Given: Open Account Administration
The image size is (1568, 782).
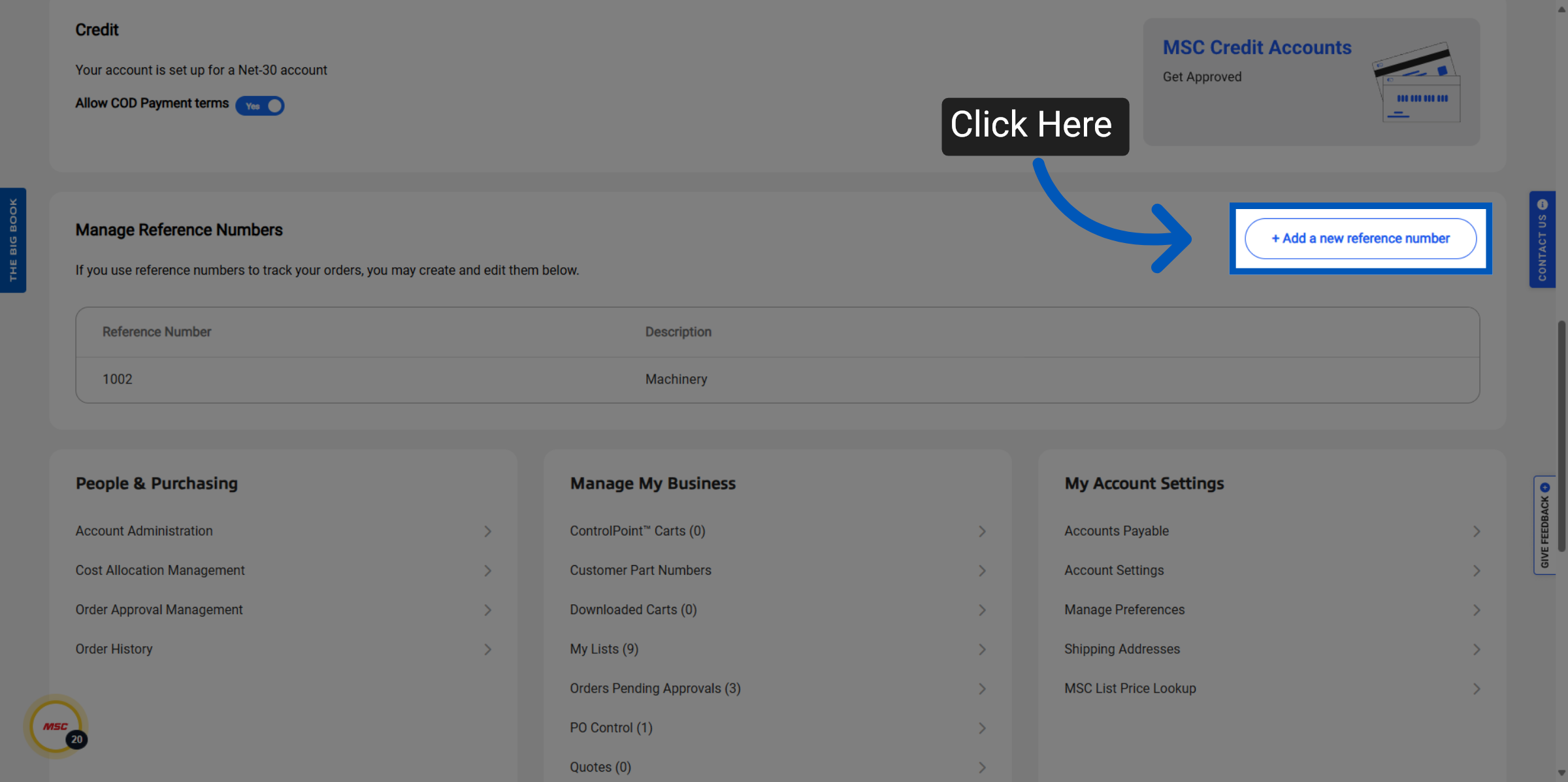Looking at the screenshot, I should (x=144, y=531).
